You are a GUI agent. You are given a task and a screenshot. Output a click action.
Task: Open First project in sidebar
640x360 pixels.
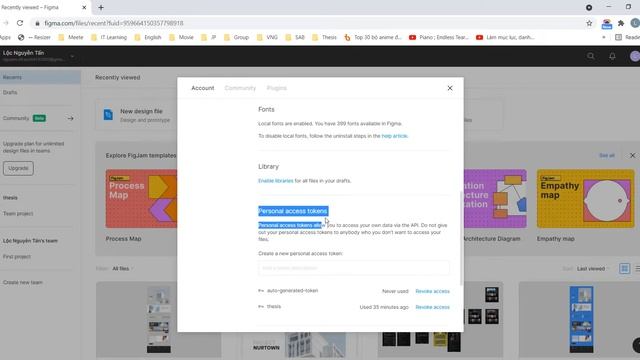[x=17, y=257]
